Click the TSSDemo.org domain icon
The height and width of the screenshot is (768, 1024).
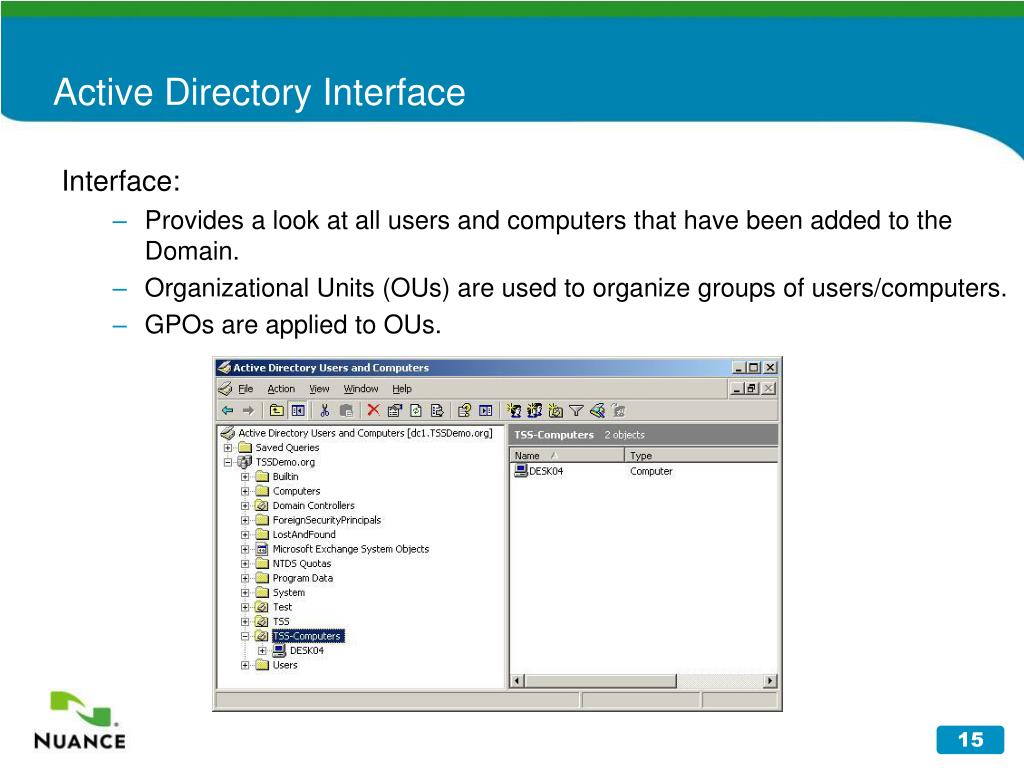245,462
